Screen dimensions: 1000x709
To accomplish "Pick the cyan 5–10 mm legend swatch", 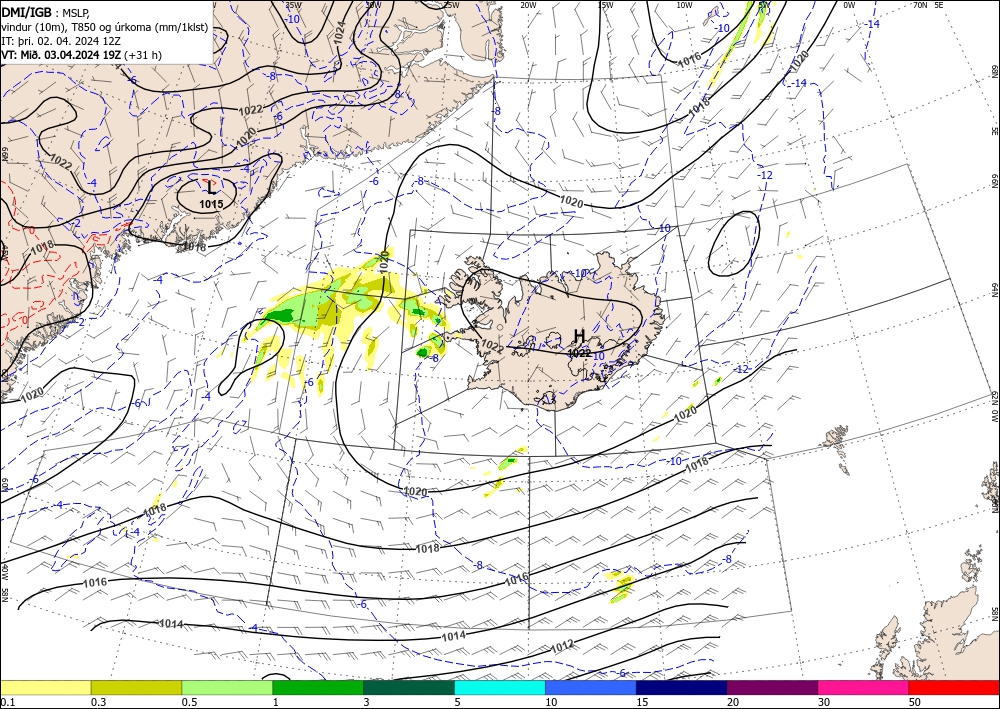I will coord(500,687).
